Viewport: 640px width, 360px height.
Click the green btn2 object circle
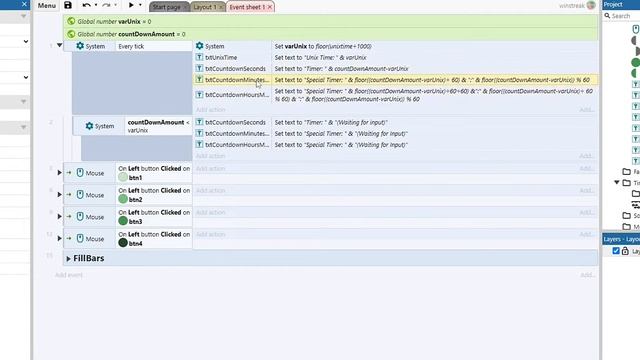coord(123,199)
